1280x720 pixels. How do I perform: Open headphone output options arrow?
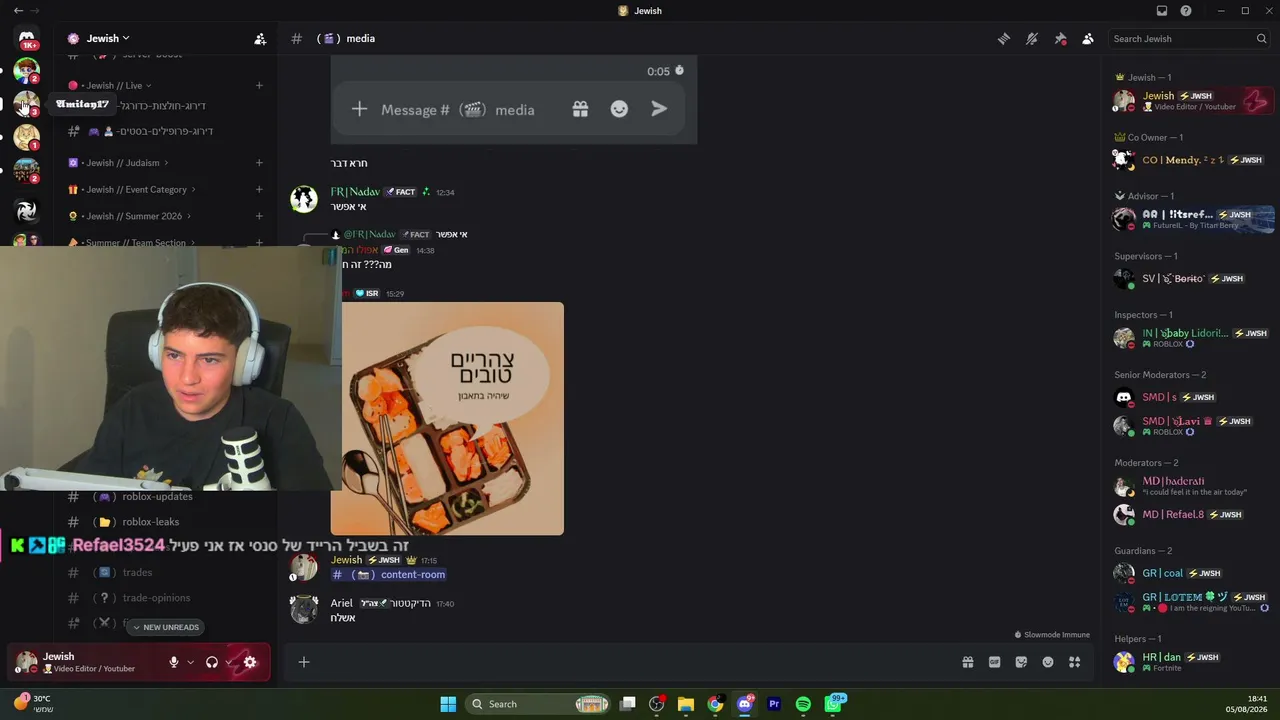click(229, 662)
